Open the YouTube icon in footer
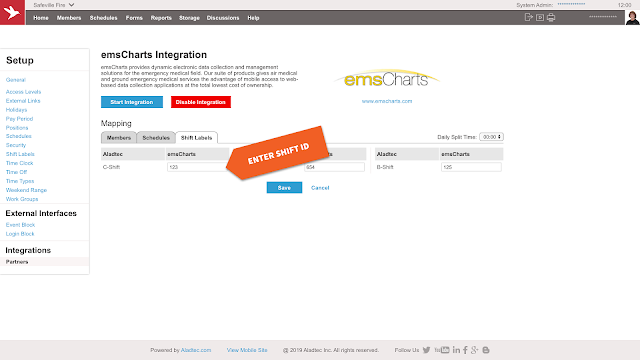Screen dimensions: 640x360 pos(442,350)
